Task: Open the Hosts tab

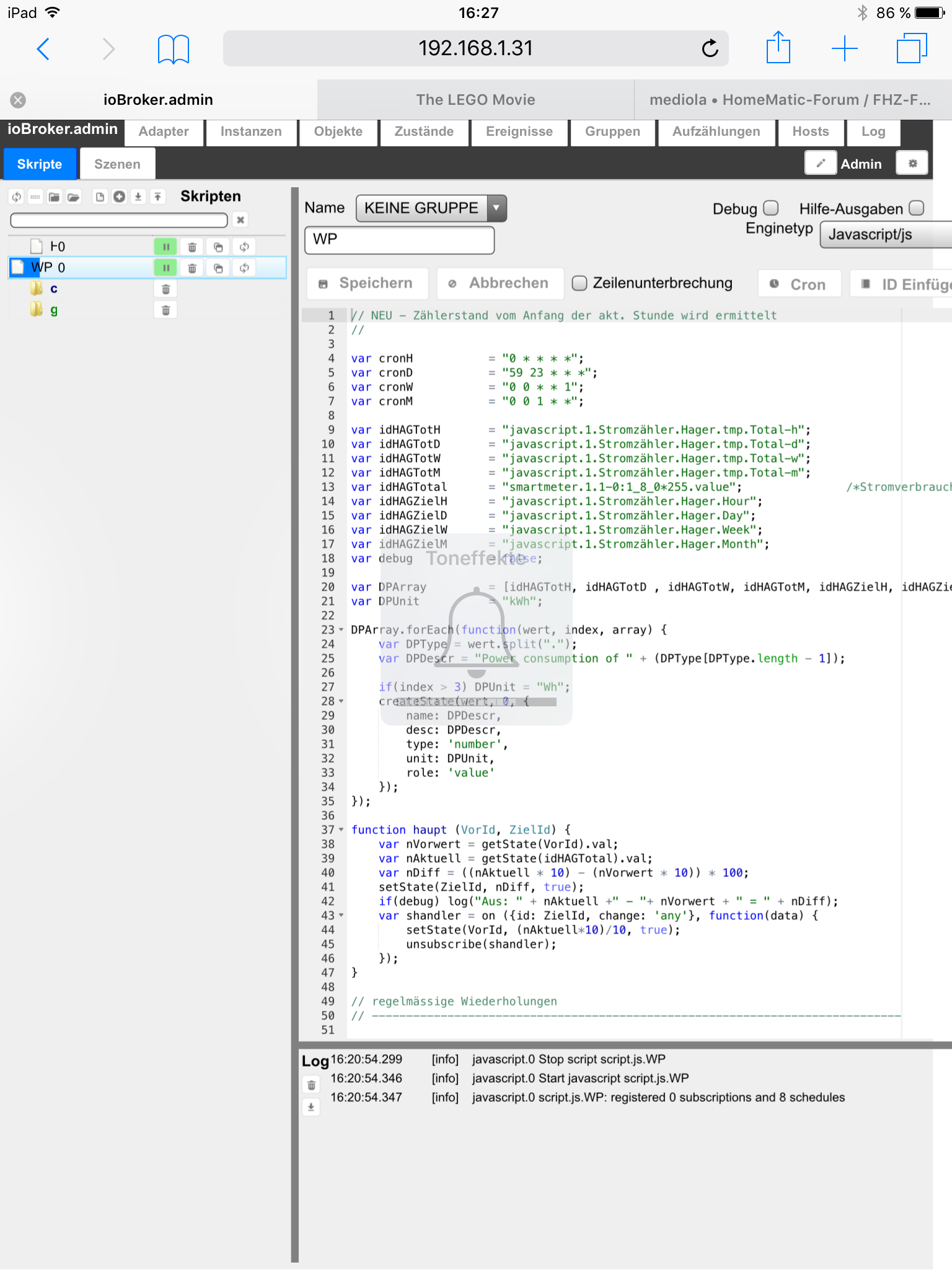Action: coord(811,132)
